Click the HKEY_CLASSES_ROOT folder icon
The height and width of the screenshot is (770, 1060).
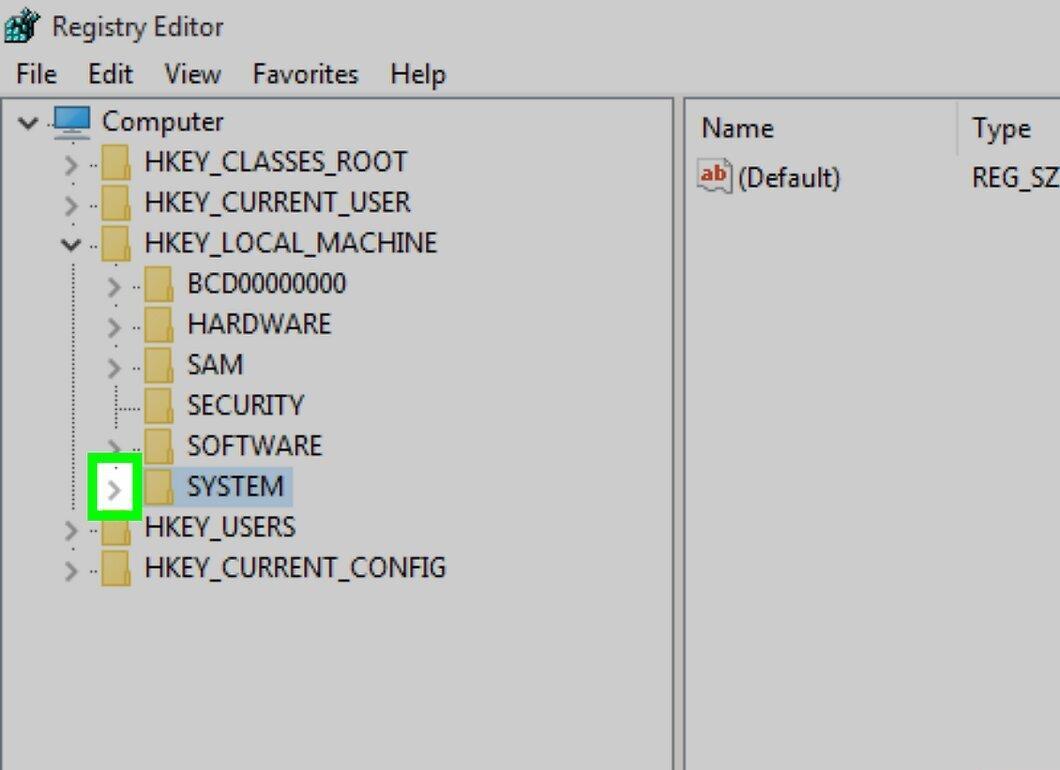coord(116,162)
